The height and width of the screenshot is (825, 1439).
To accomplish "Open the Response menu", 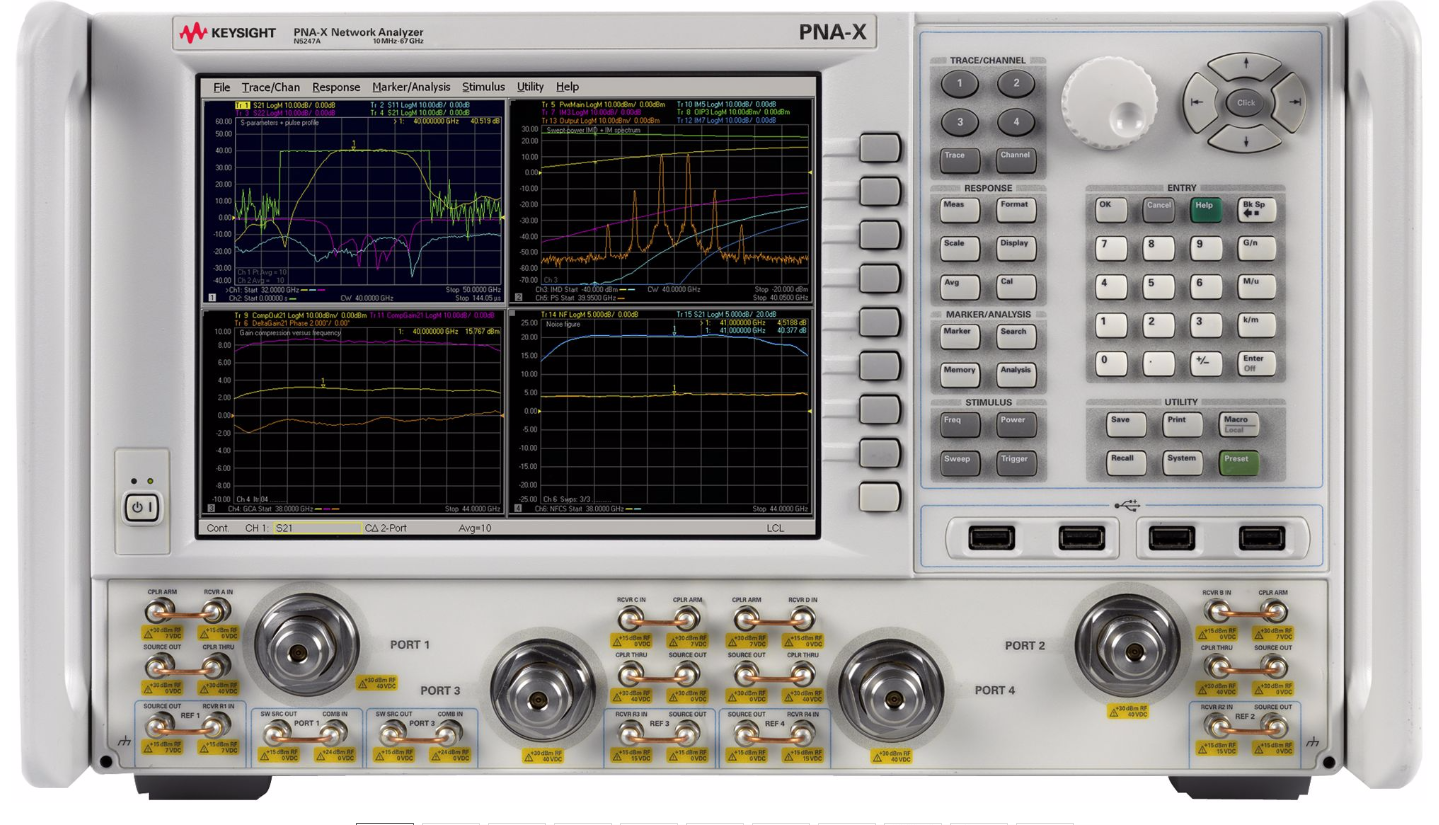I will coord(336,87).
